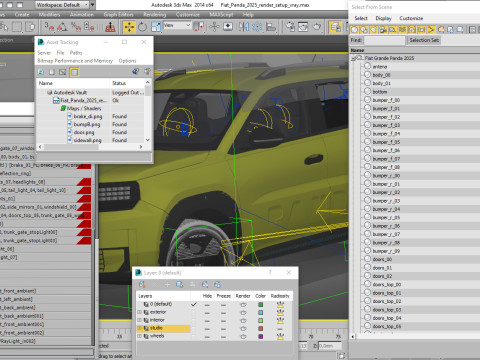Screen dimensions: 480x360
Task: Click the Render Production teapot icon
Action: (317, 27)
